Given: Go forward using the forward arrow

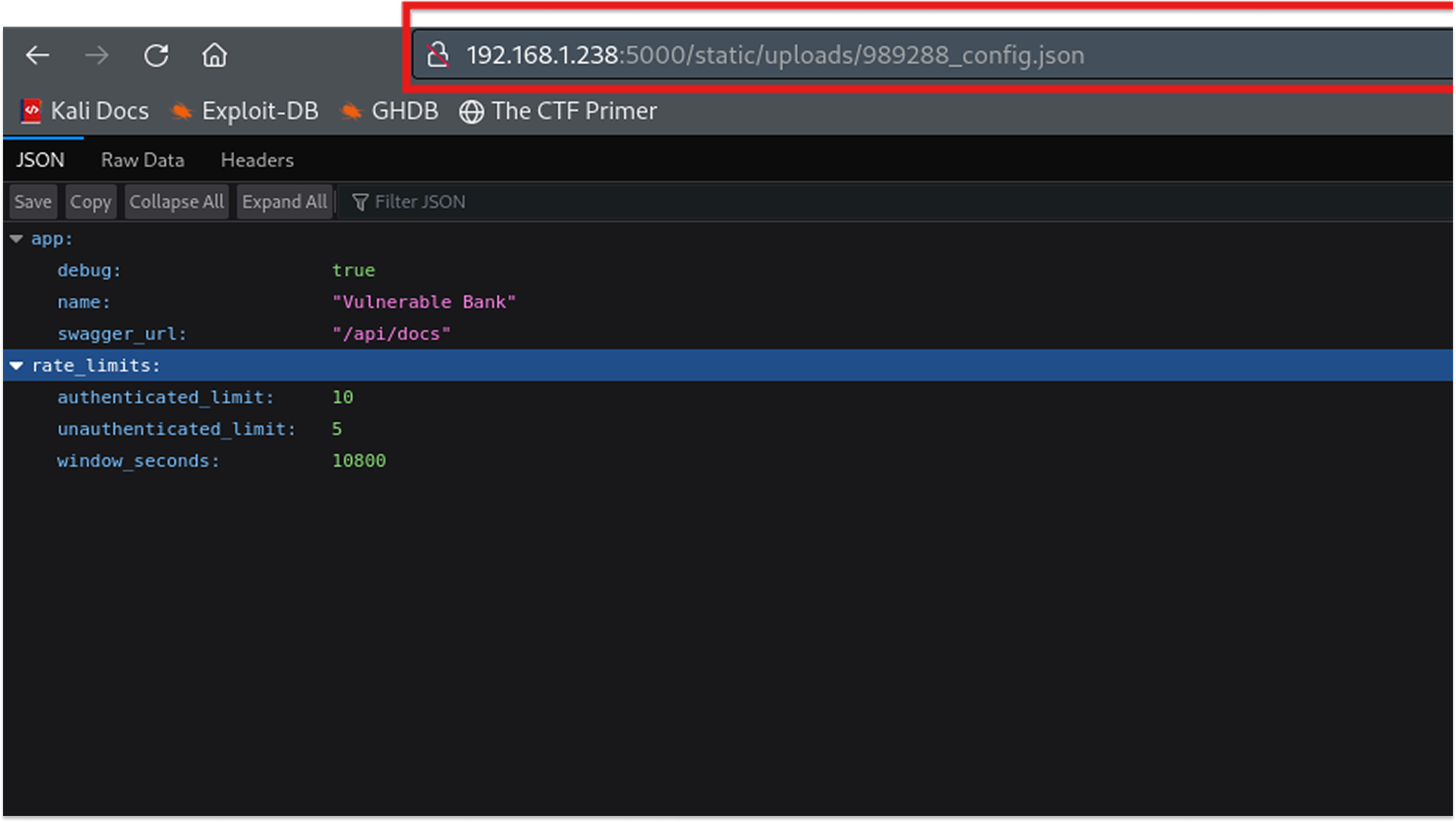Looking at the screenshot, I should [x=97, y=55].
